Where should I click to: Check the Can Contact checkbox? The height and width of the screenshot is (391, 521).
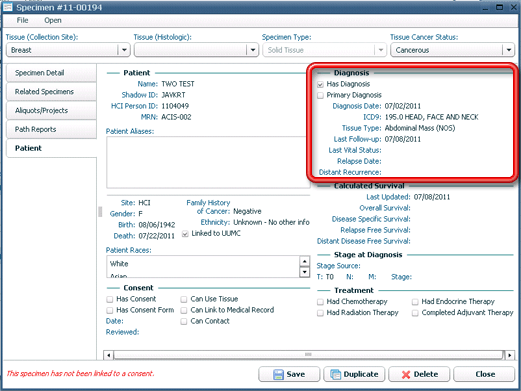[184, 322]
